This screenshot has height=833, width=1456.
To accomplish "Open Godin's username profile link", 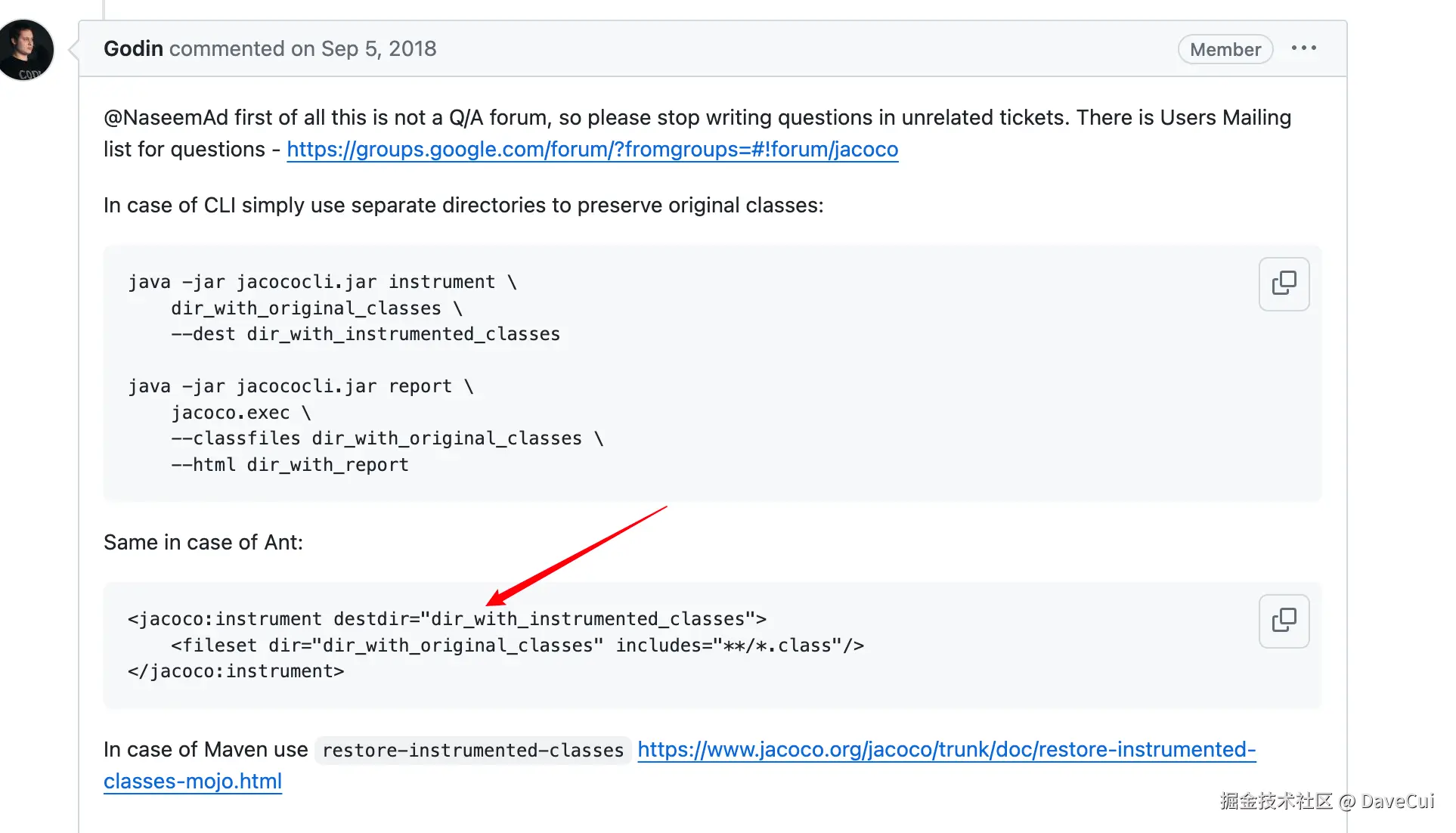I will click(133, 49).
